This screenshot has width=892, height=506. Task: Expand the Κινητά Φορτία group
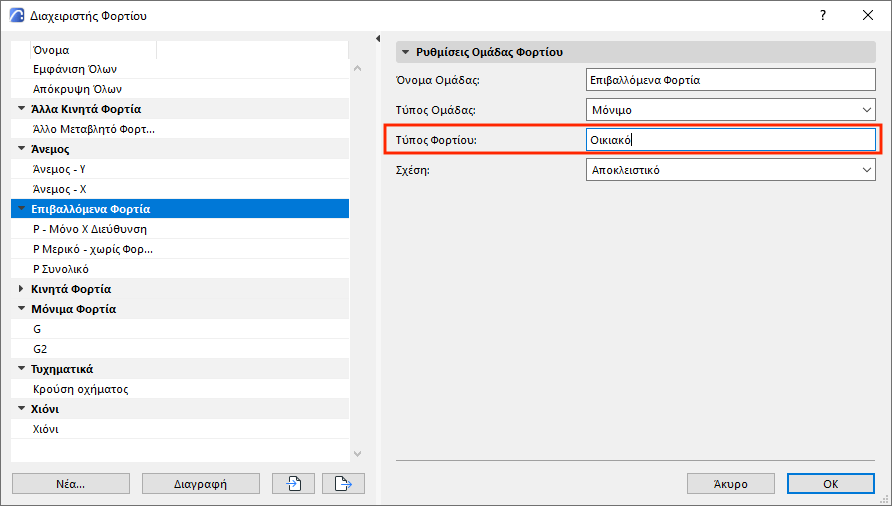[x=21, y=289]
